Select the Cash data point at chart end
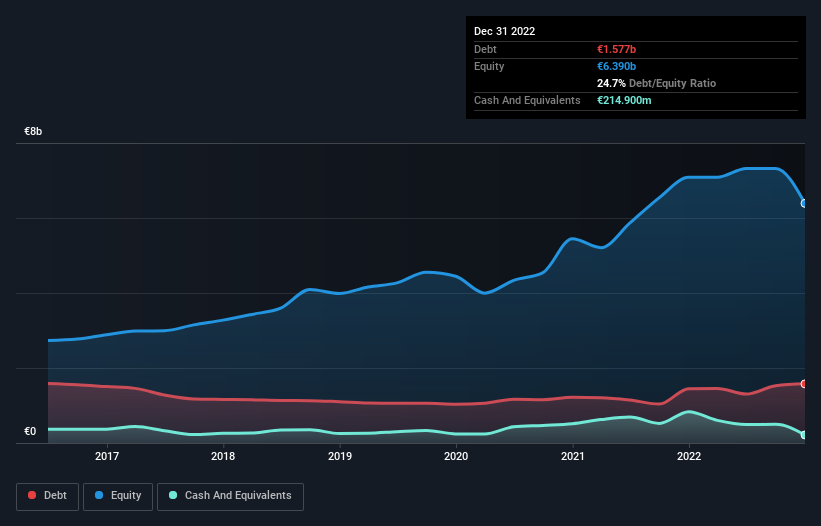The height and width of the screenshot is (526, 821). pos(804,434)
